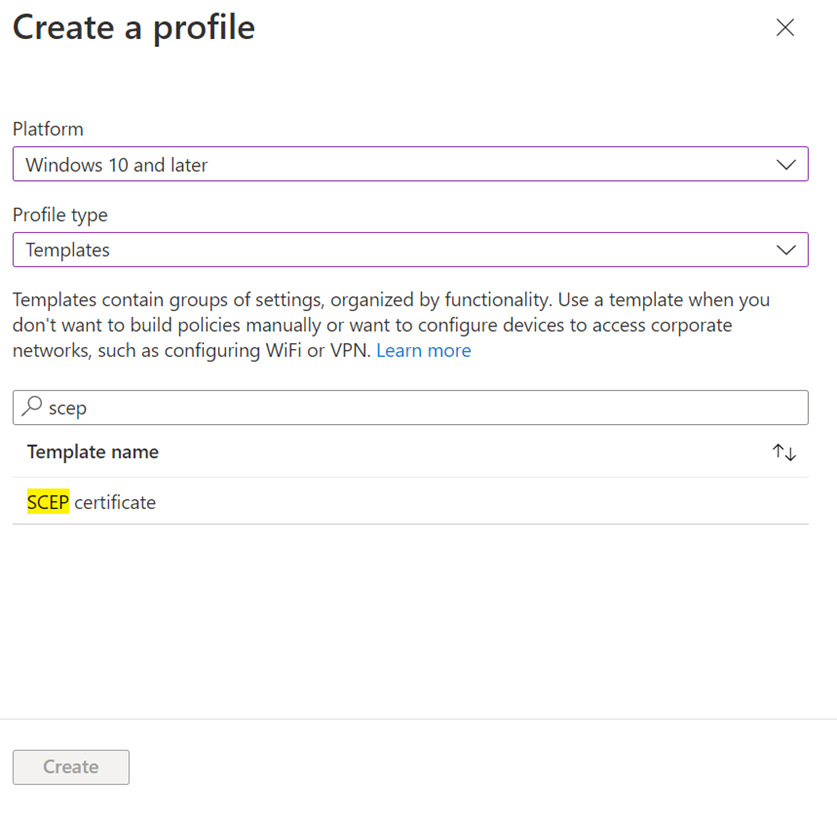Click the sort arrows icon on Template name
This screenshot has width=837, height=820.
coord(784,452)
